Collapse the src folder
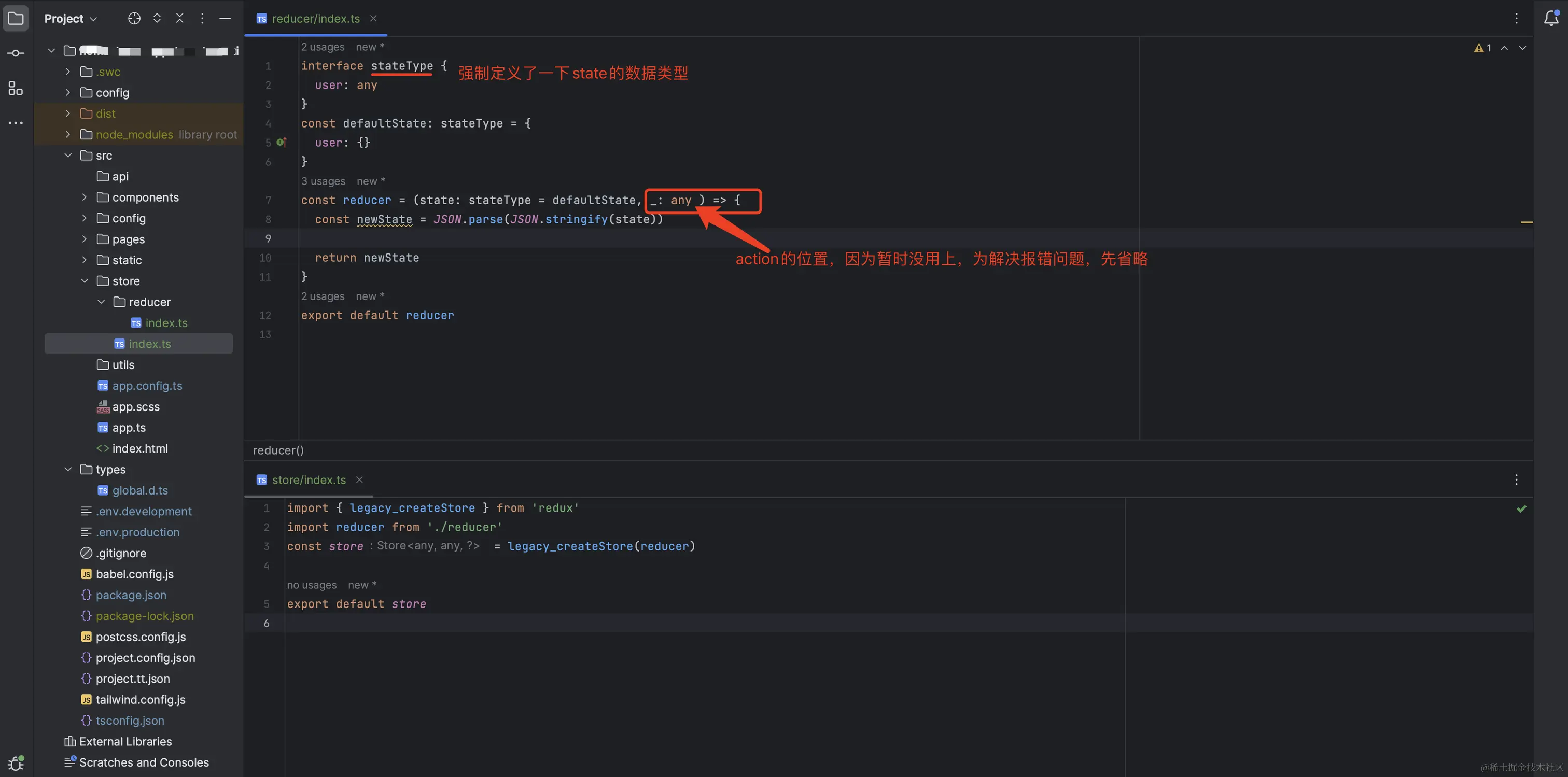This screenshot has height=777, width=1568. [67, 155]
